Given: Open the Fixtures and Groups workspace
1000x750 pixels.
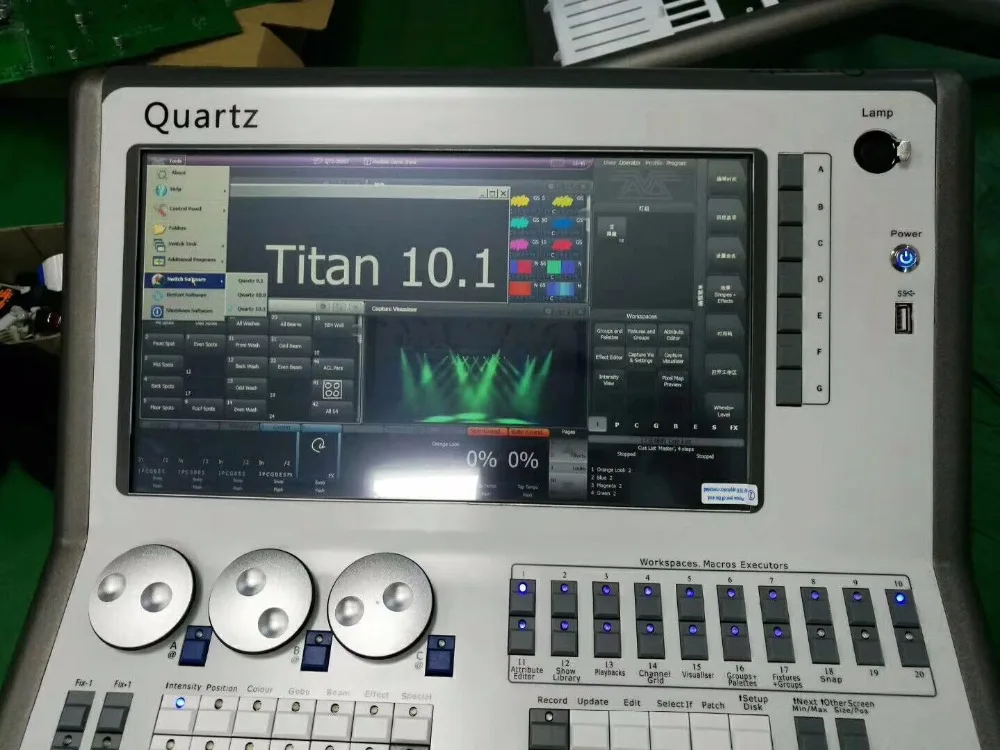Looking at the screenshot, I should 641,334.
